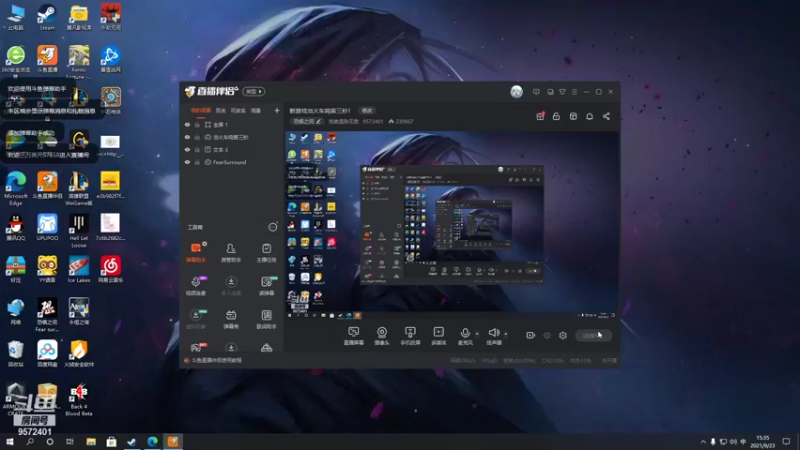Open the 房管助手 room manager tool
This screenshot has height=450, width=800.
[231, 252]
